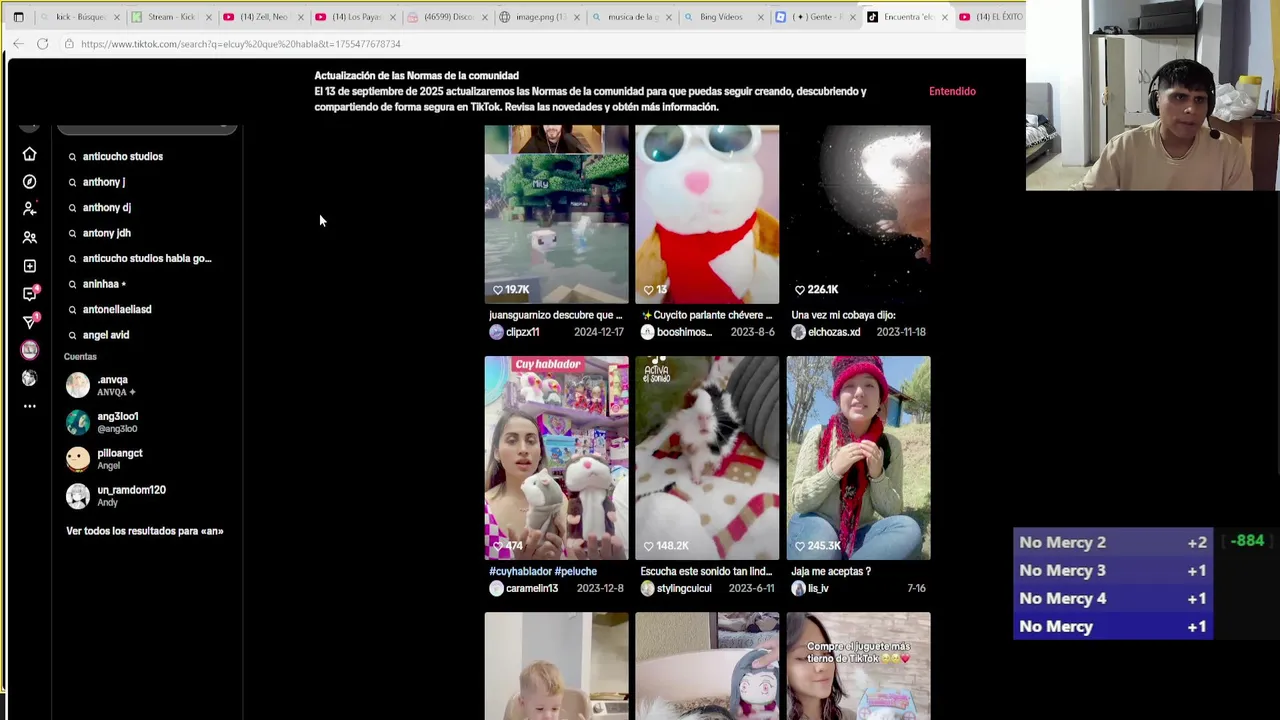Screen dimensions: 1280x720
Task: Open LIVE avatar icon with pink ring
Action: point(29,350)
